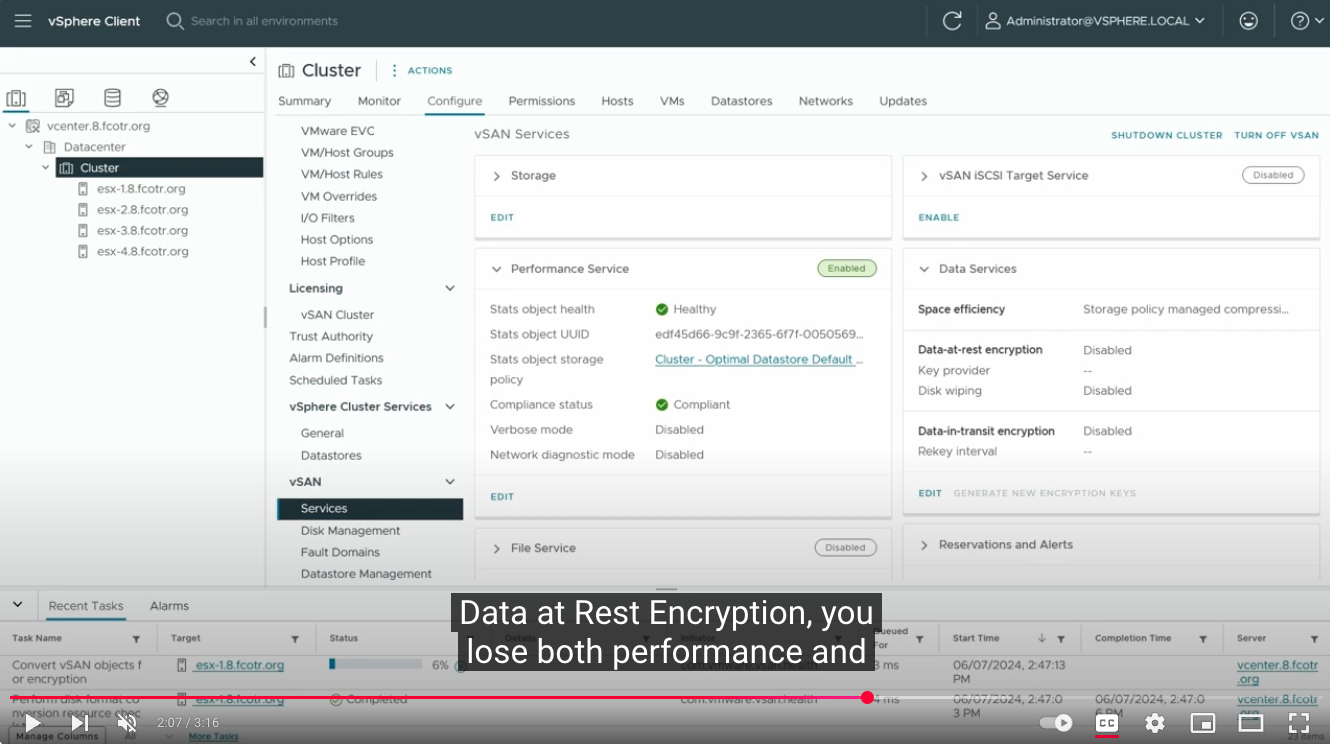1330x744 pixels.
Task: Filter the Start Time column
Action: (x=1061, y=639)
